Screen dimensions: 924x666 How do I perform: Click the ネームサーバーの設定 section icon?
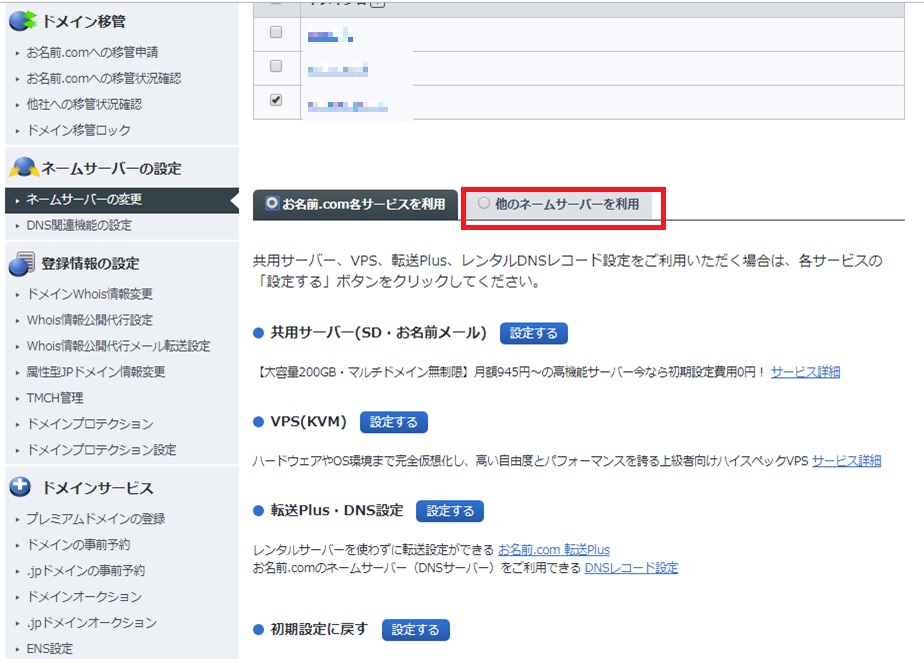pyautogui.click(x=24, y=168)
